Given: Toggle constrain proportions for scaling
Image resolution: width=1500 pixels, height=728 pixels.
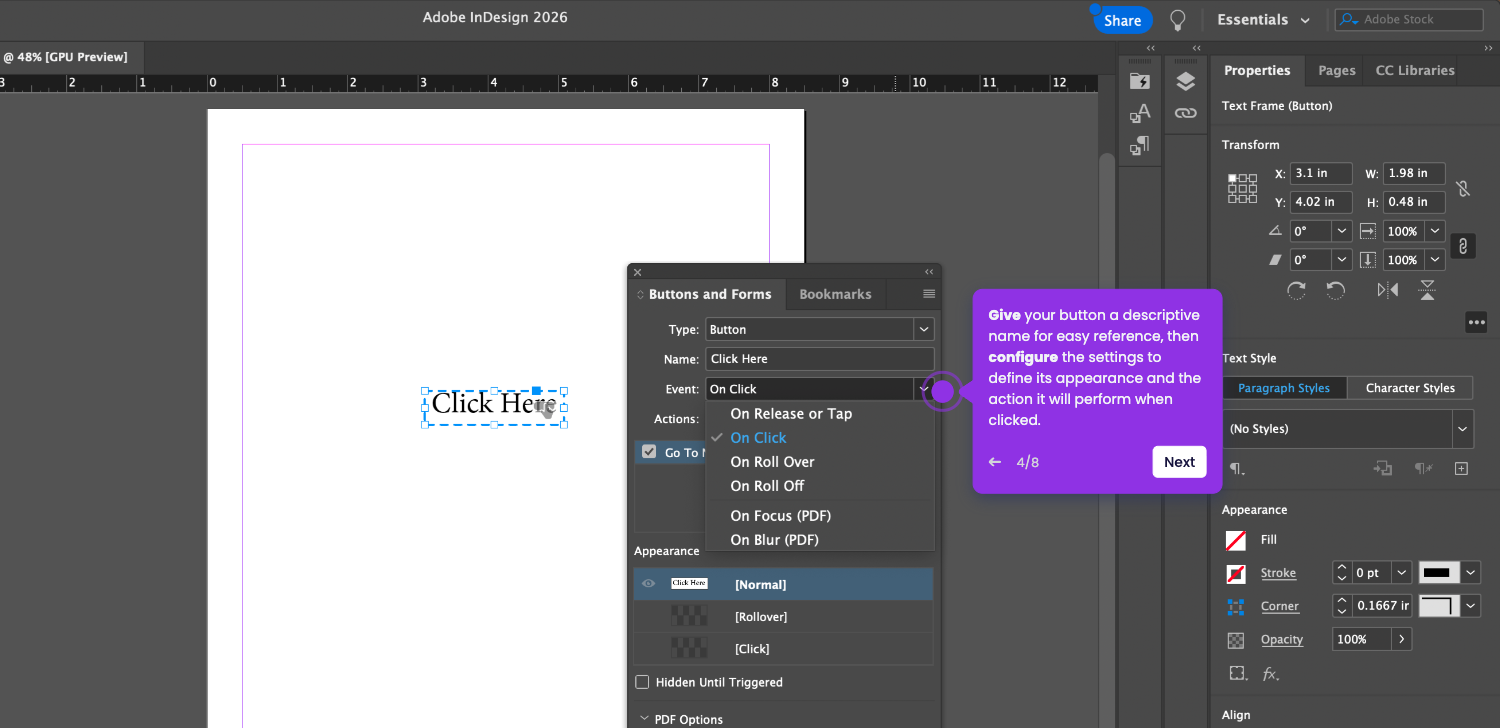Looking at the screenshot, I should 1463,245.
